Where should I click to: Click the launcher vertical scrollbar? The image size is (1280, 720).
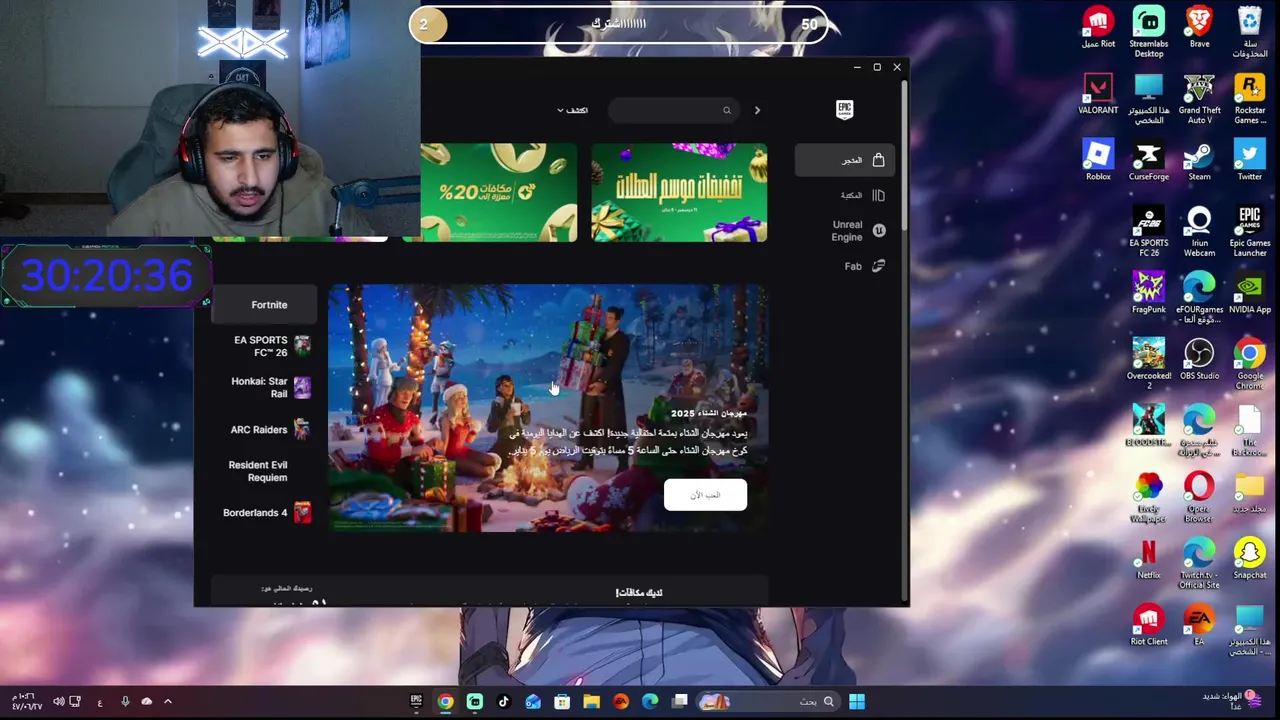coord(904,155)
